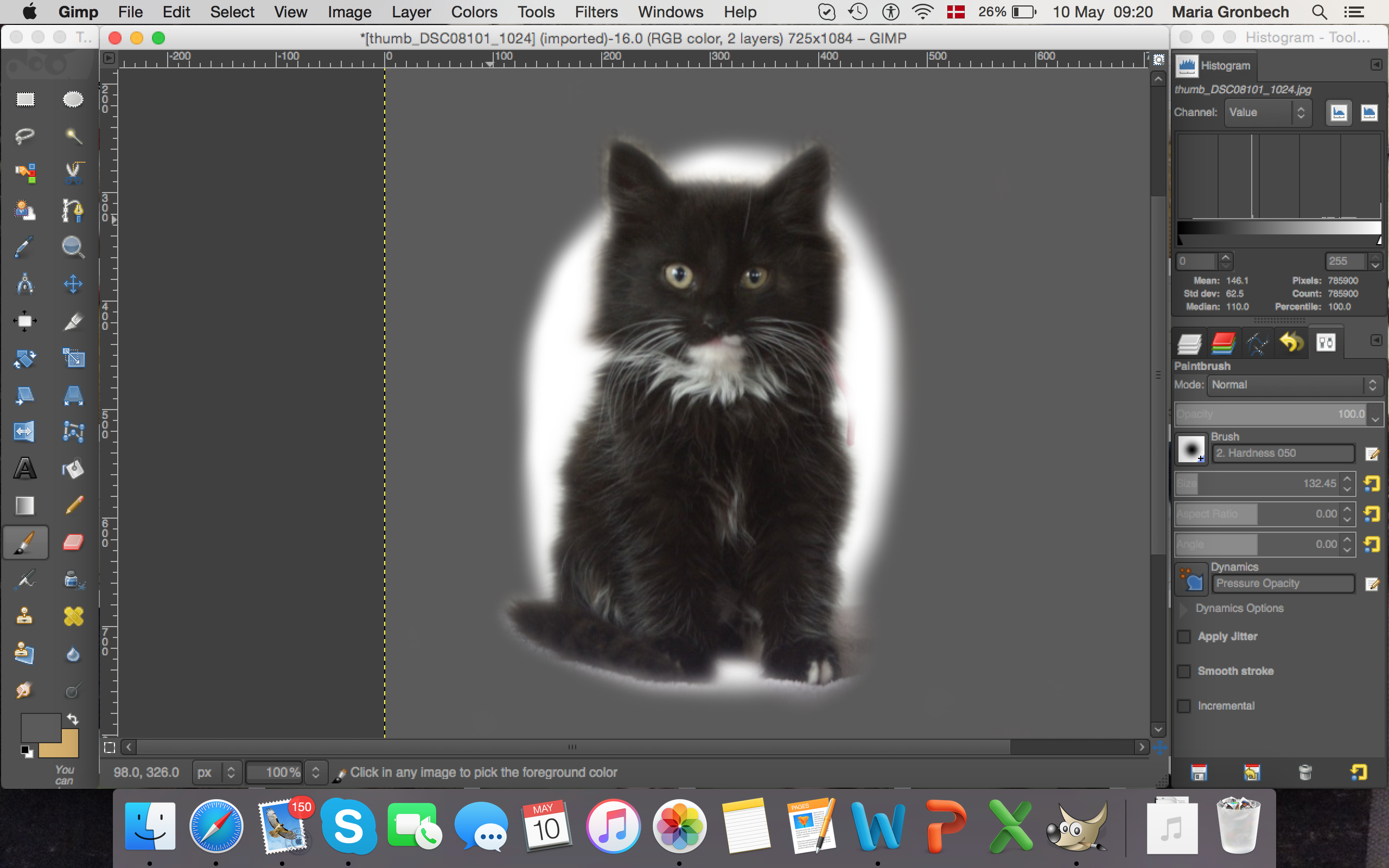Viewport: 1389px width, 868px height.
Task: Select the Bucket Fill tool
Action: (x=73, y=468)
